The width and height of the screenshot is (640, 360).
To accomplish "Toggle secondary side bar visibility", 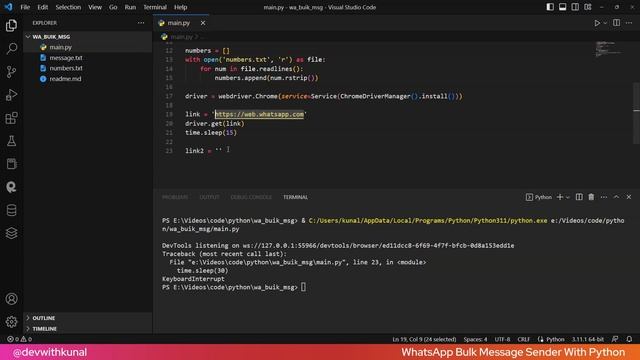I will [x=575, y=7].
